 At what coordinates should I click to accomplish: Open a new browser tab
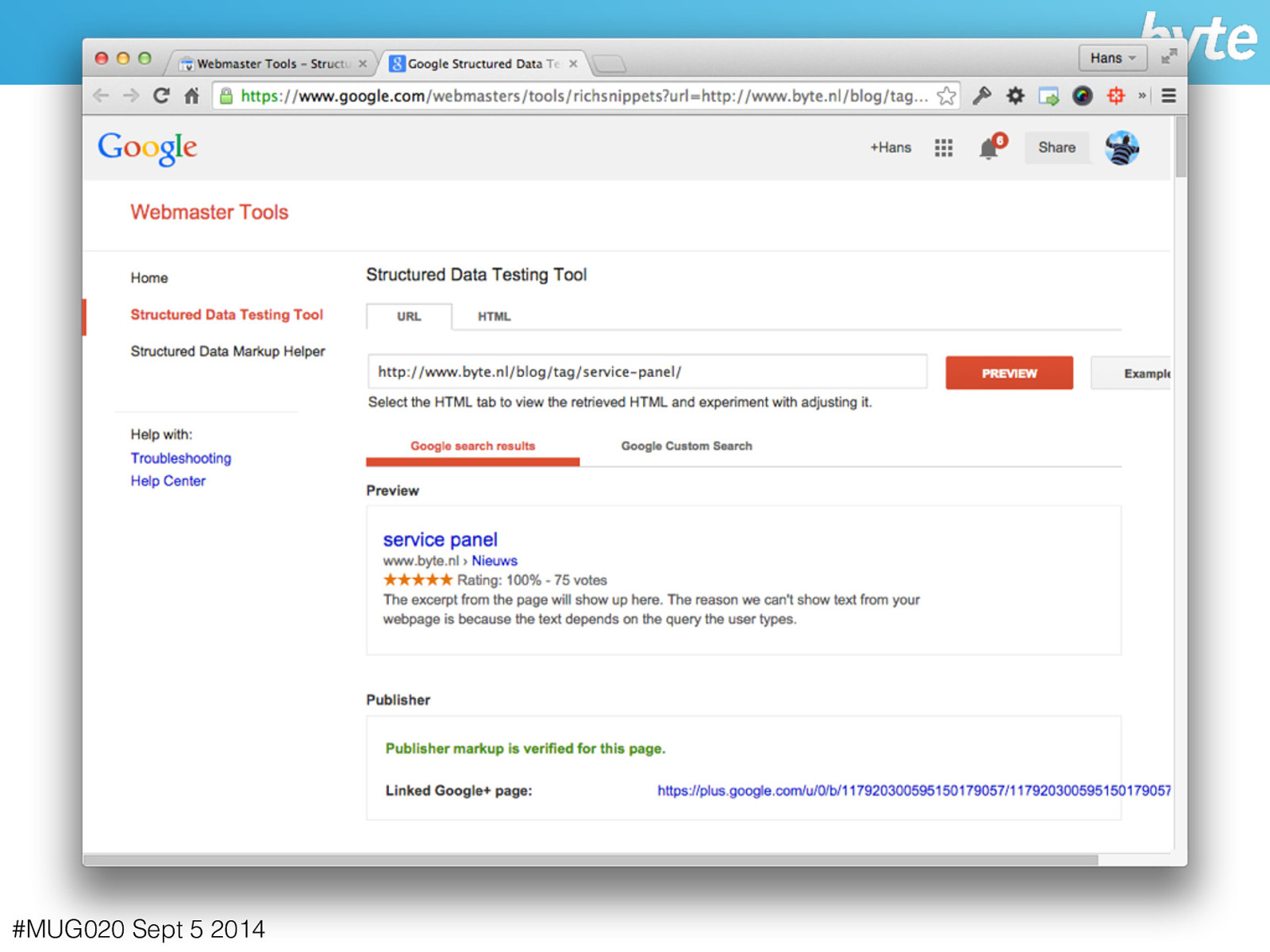pyautogui.click(x=610, y=63)
